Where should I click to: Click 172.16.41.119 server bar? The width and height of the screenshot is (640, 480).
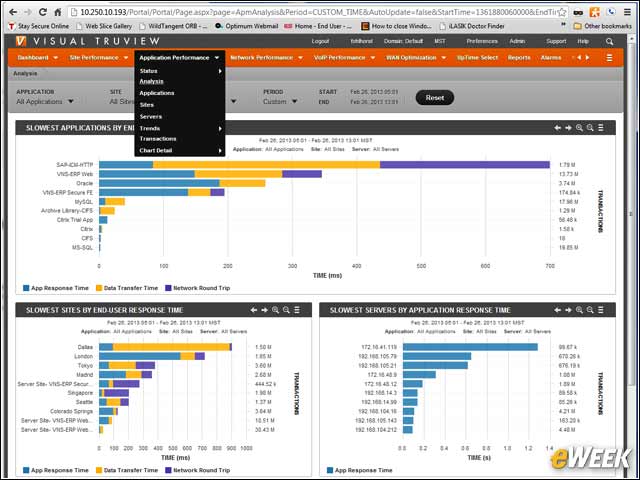(470, 347)
